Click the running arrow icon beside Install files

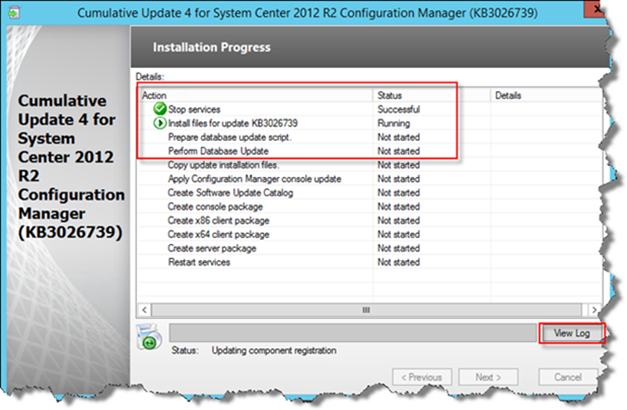pyautogui.click(x=160, y=123)
